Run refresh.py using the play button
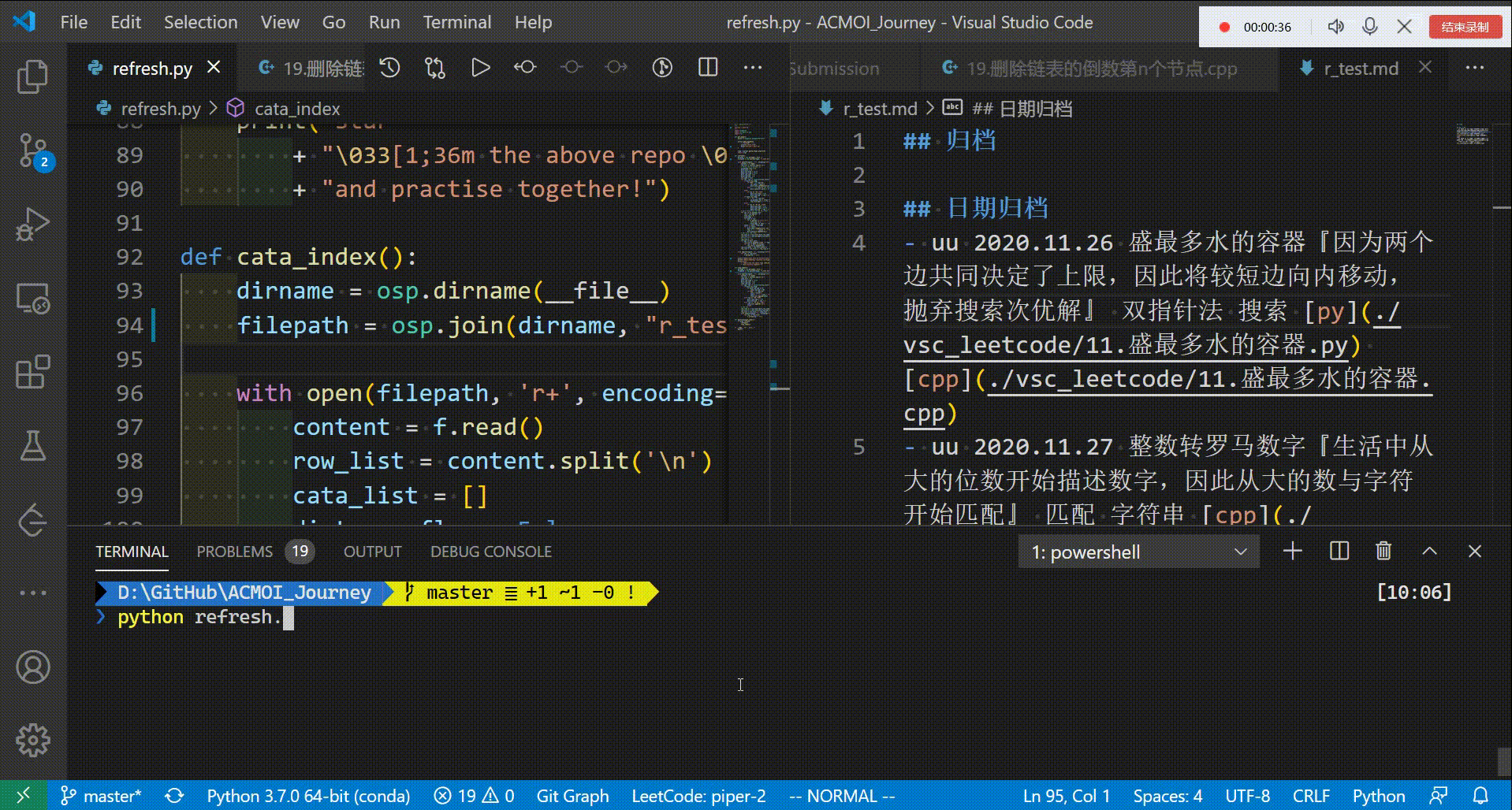1512x810 pixels. coord(480,68)
